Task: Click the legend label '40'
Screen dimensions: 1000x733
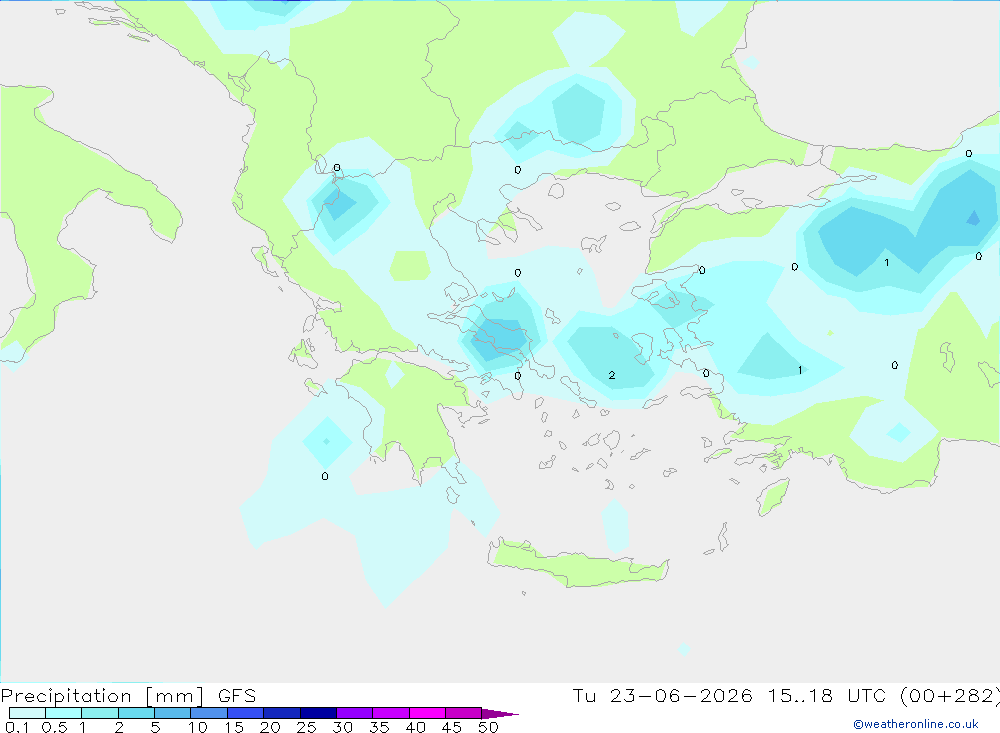Action: tap(415, 727)
